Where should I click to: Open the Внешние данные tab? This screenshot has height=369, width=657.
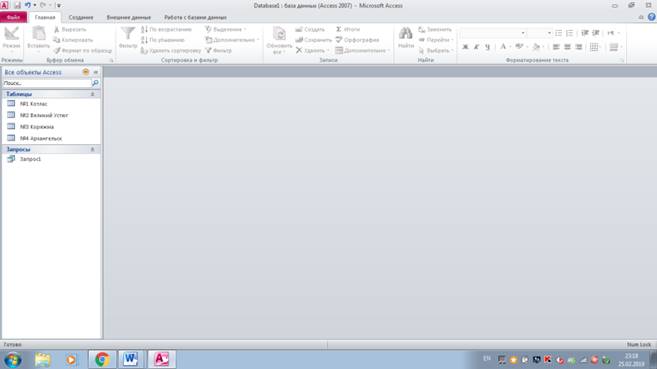point(129,18)
